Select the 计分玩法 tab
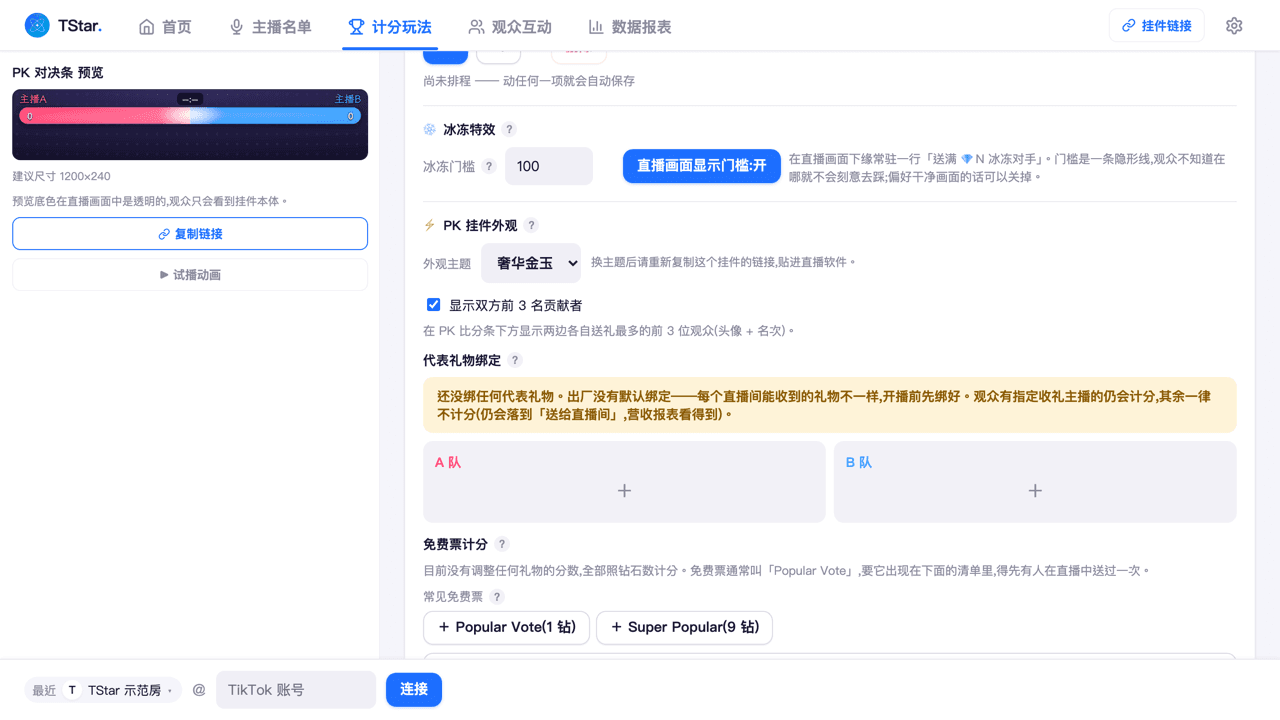The image size is (1280, 720). click(390, 27)
